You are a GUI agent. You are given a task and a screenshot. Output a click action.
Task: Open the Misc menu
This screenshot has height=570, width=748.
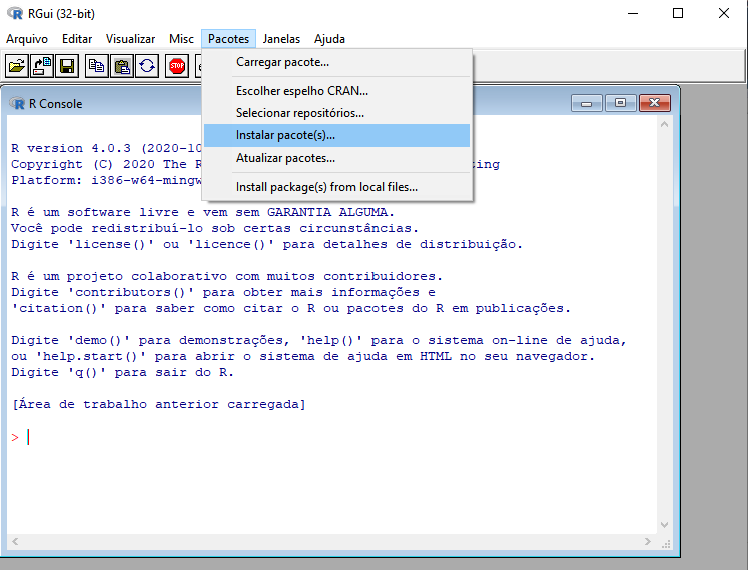click(181, 39)
